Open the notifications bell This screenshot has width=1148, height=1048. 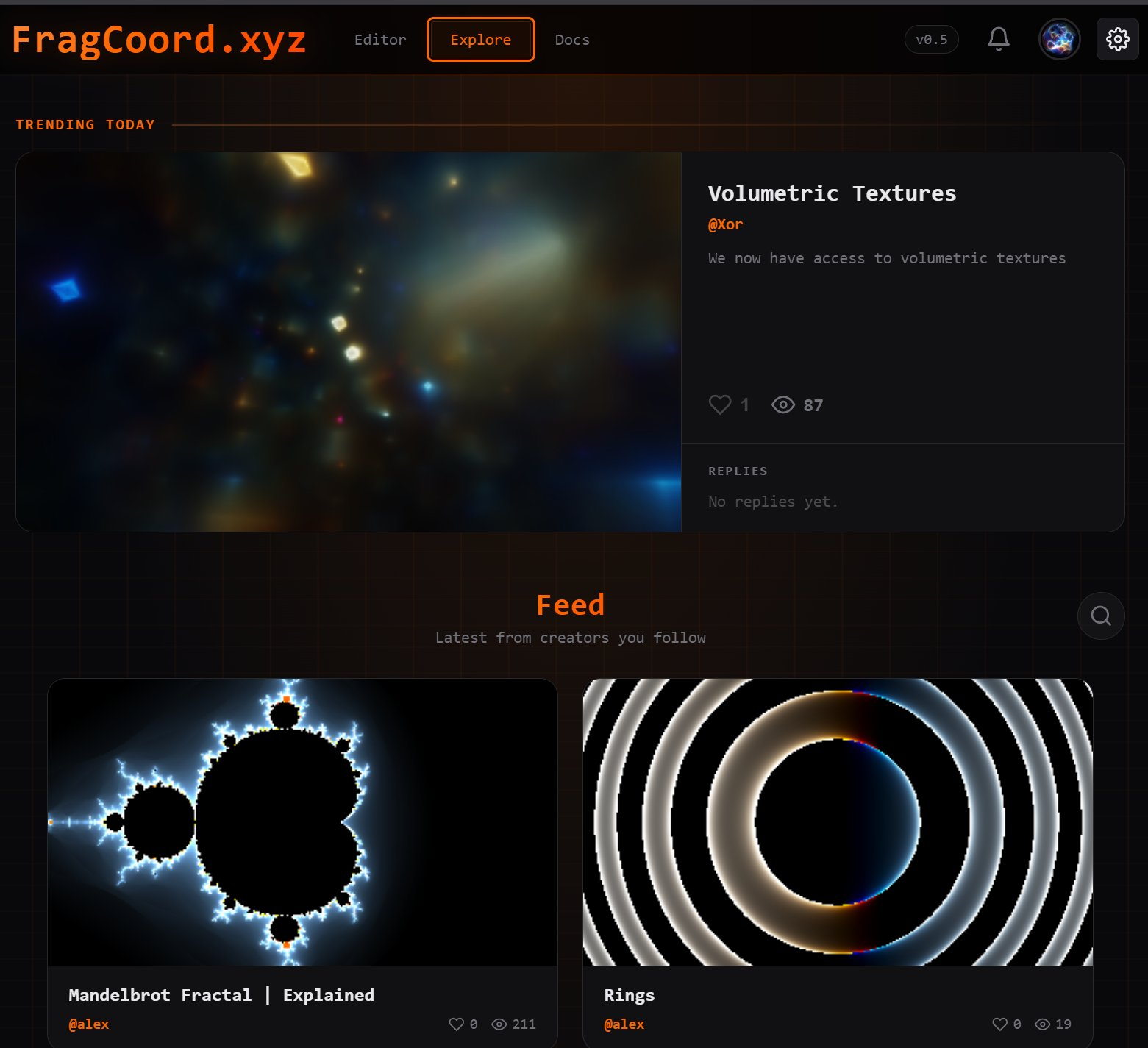(x=998, y=39)
